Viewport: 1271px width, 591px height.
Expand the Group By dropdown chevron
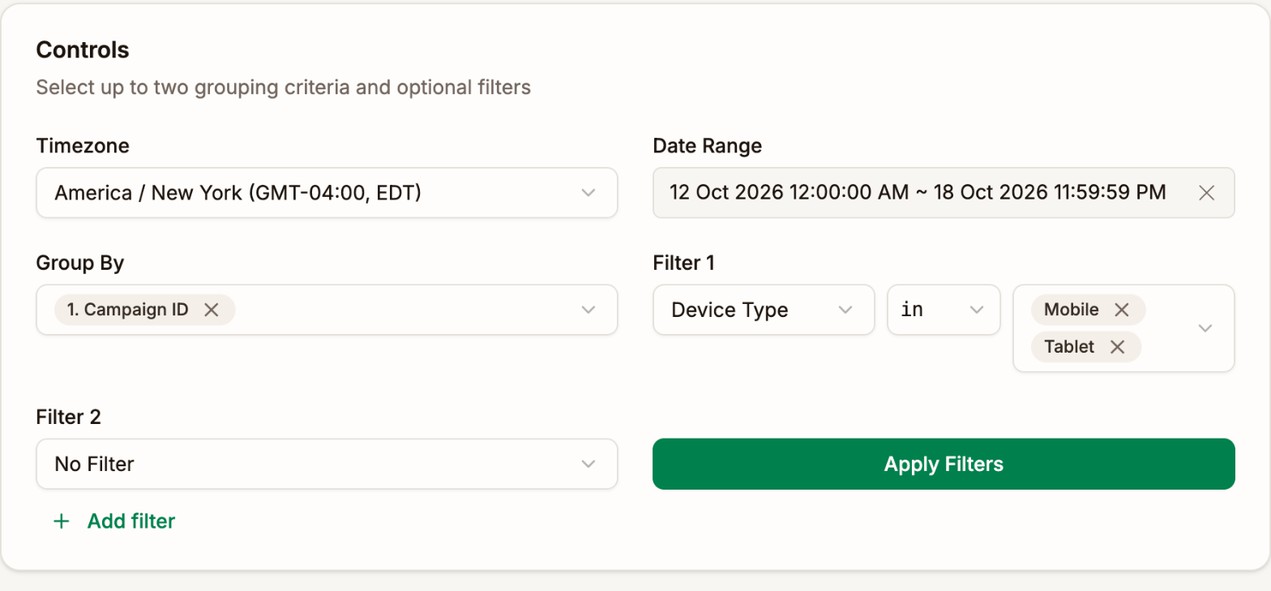[588, 310]
